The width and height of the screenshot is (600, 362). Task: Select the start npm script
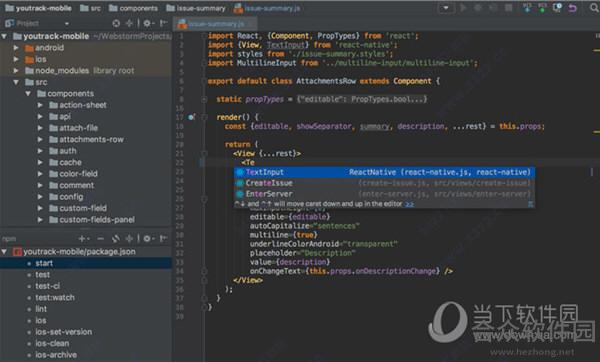click(x=86, y=263)
